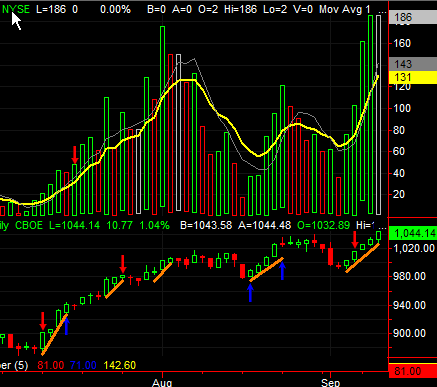The width and height of the screenshot is (437, 387).
Task: Click the yellow 142.60 indicator value
Action: pyautogui.click(x=120, y=365)
